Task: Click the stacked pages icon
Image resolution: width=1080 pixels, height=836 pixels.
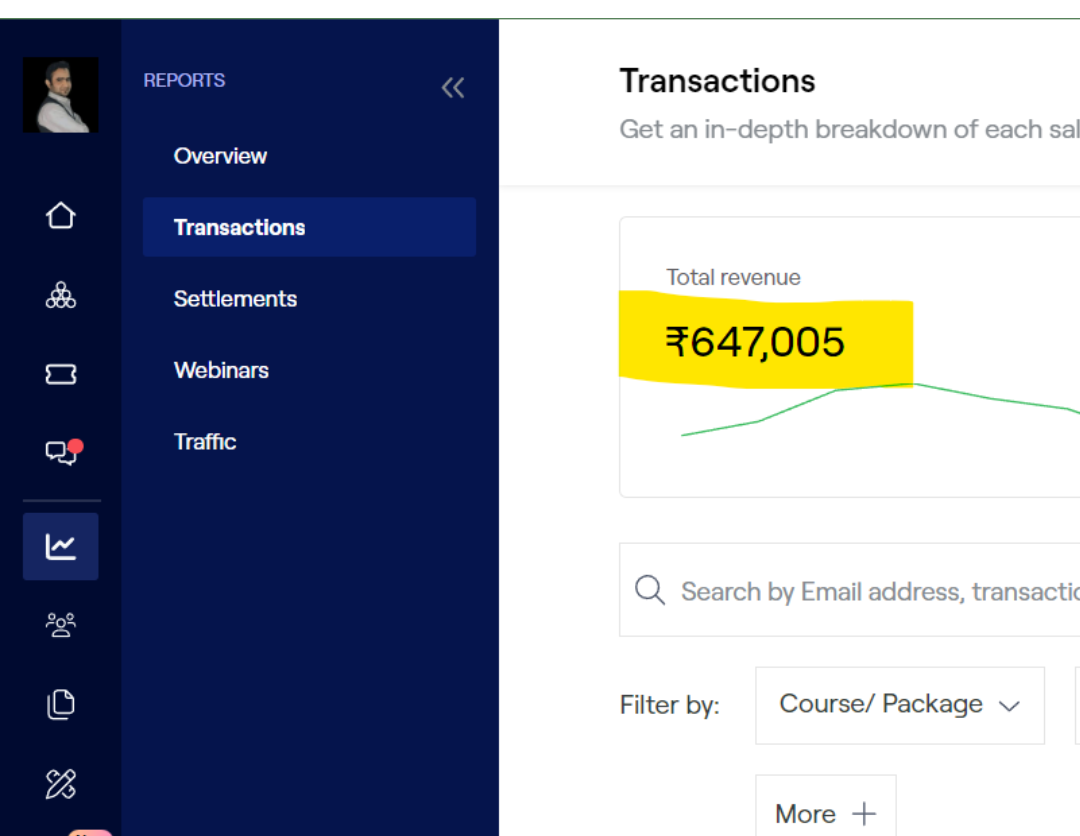Action: pyautogui.click(x=61, y=704)
